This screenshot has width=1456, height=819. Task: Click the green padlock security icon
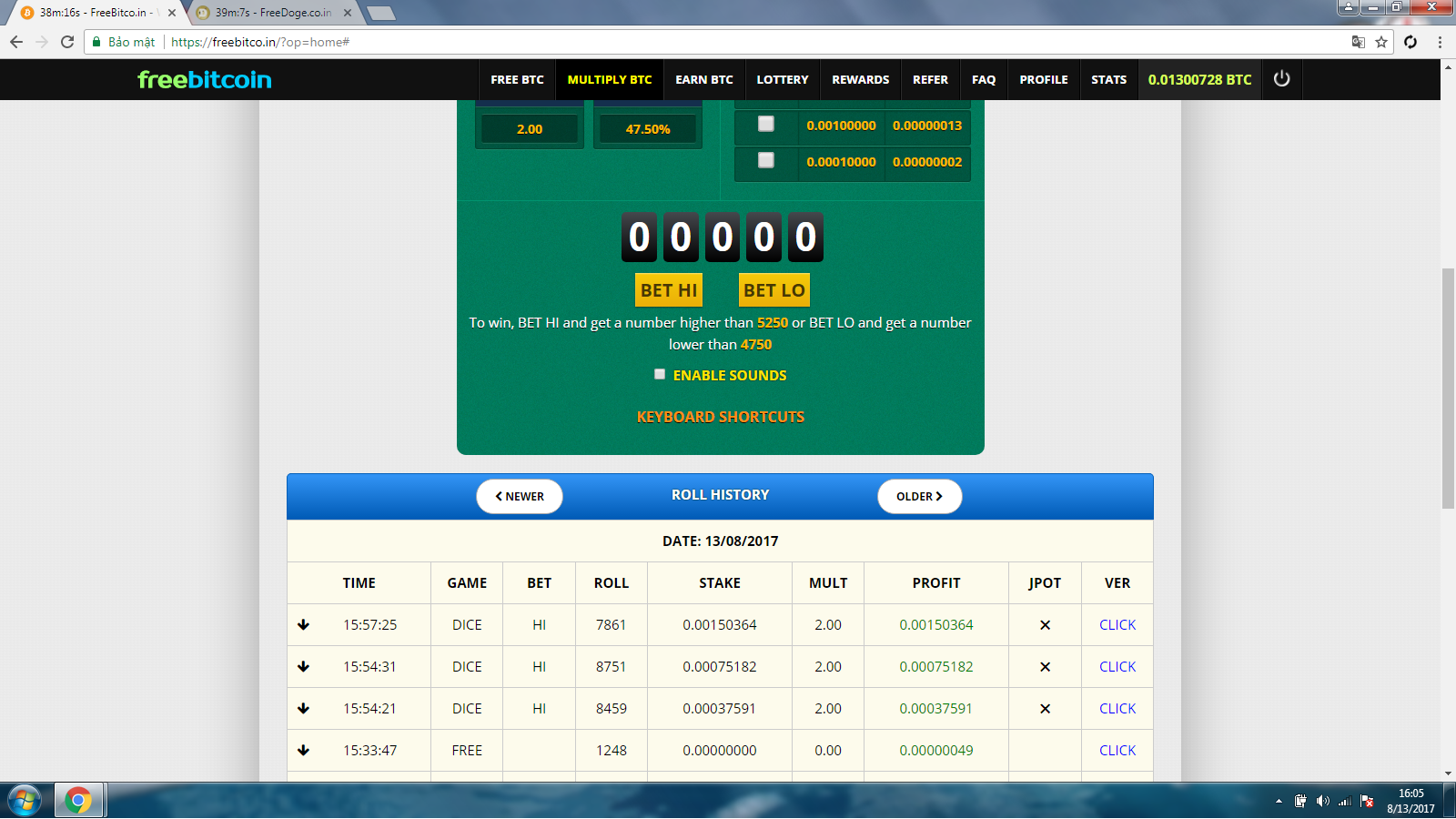click(x=96, y=42)
